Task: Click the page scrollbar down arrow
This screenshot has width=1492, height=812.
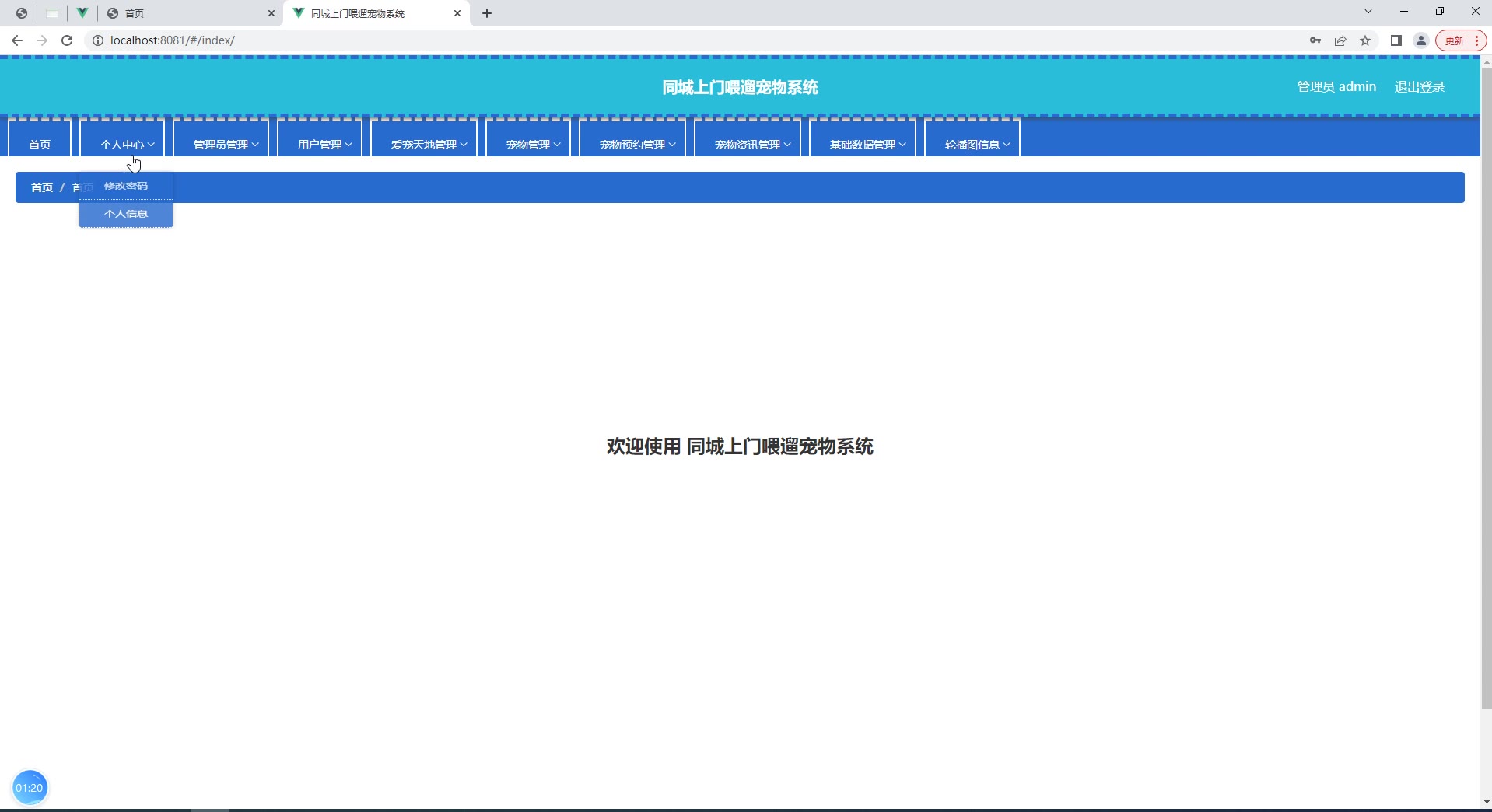Action: click(1486, 802)
